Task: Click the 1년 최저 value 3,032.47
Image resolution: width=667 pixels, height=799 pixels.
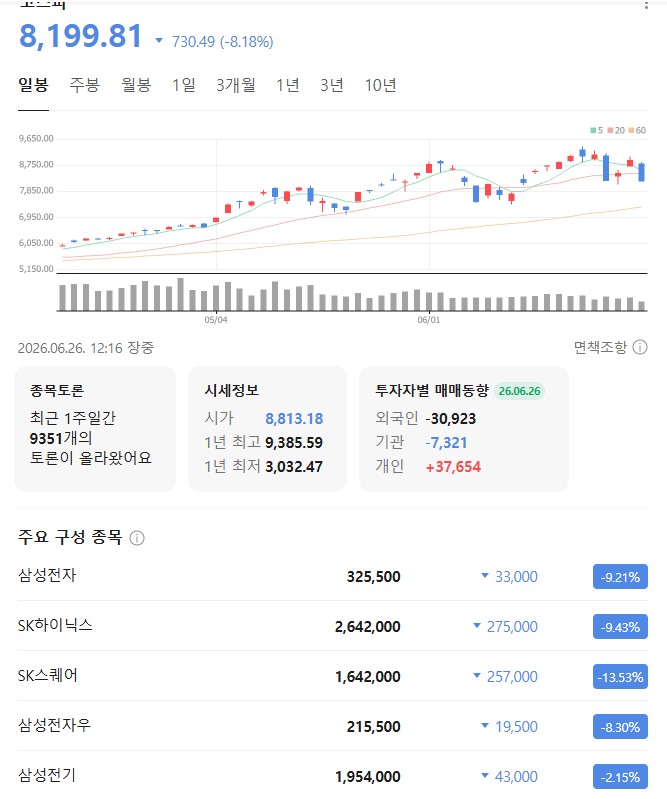Action: 294,466
